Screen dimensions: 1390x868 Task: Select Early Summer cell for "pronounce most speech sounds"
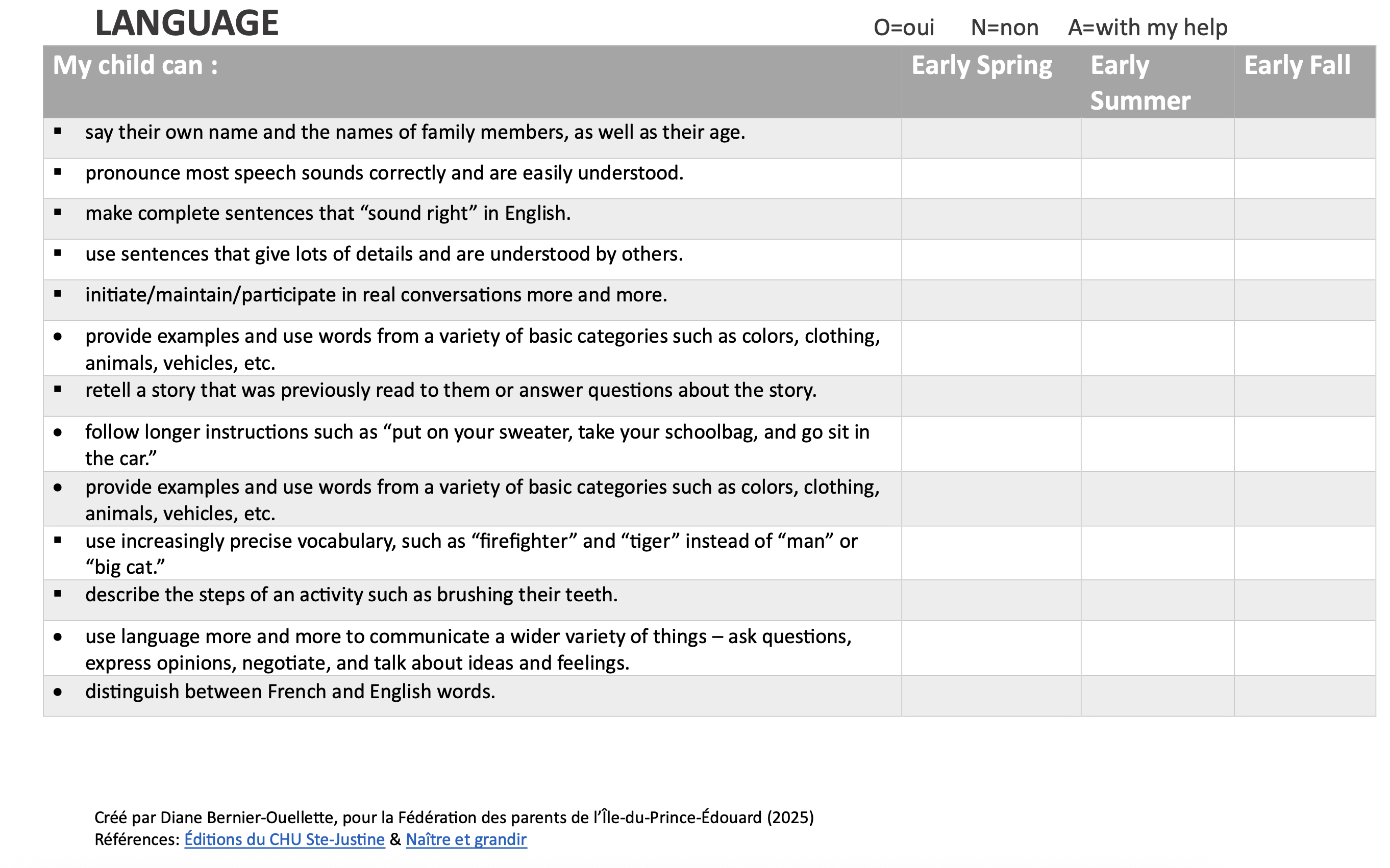(1157, 178)
